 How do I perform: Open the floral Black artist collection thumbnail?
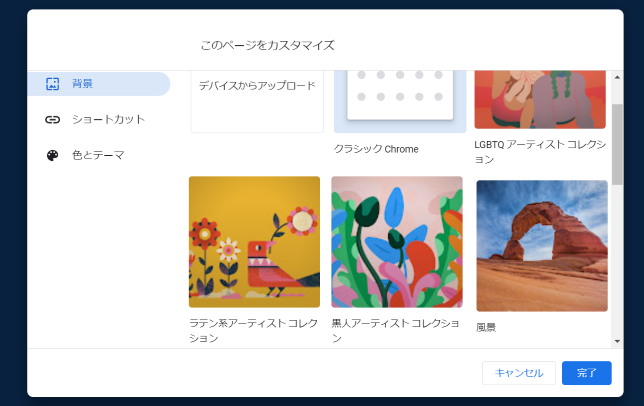pos(397,242)
